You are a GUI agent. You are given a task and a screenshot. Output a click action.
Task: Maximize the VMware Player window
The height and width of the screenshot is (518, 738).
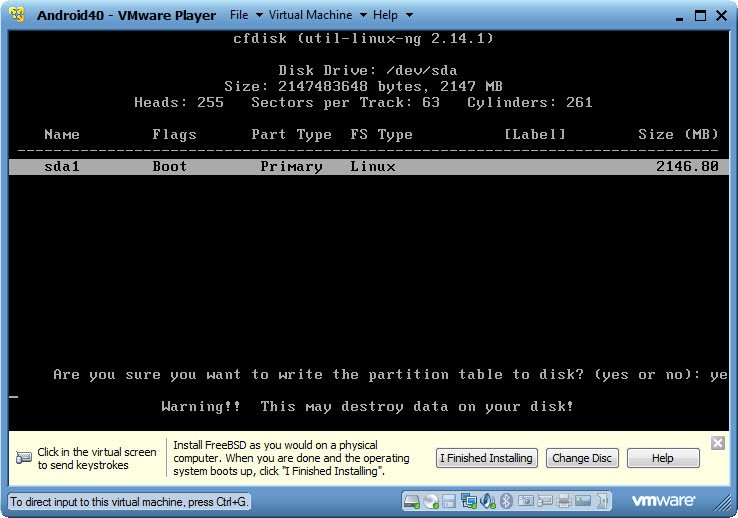pos(700,16)
